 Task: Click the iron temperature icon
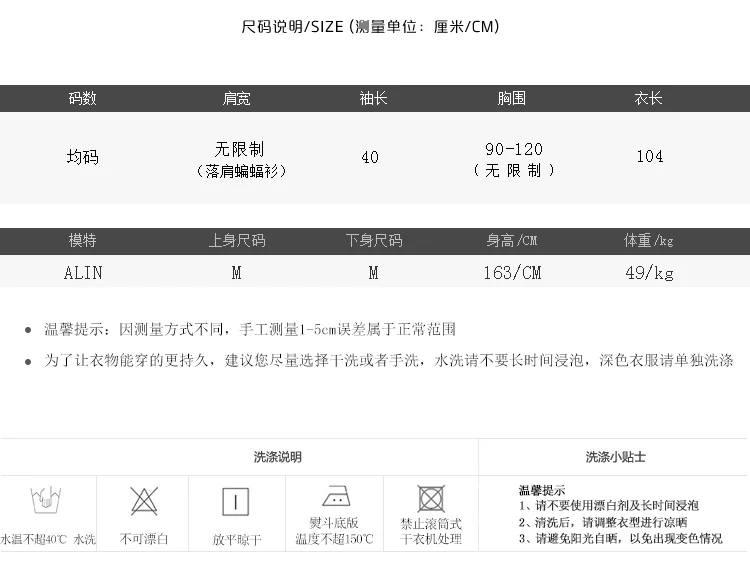point(336,496)
